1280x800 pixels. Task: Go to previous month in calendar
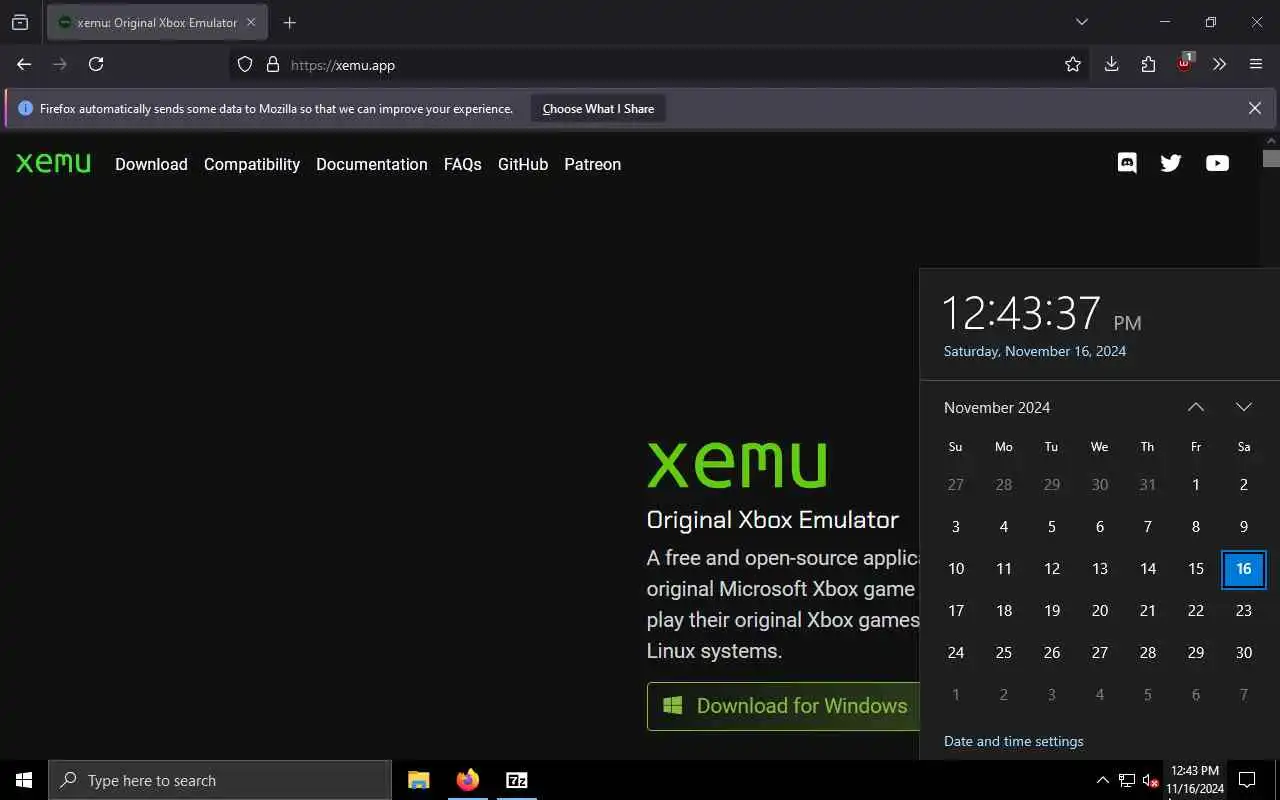tap(1196, 407)
